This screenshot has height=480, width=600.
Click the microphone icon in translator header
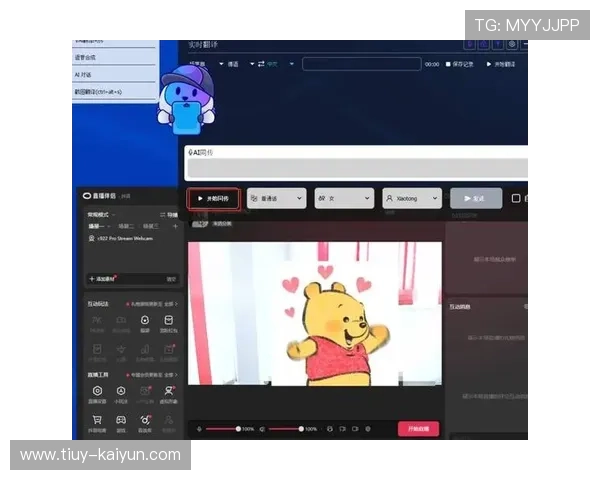470,44
